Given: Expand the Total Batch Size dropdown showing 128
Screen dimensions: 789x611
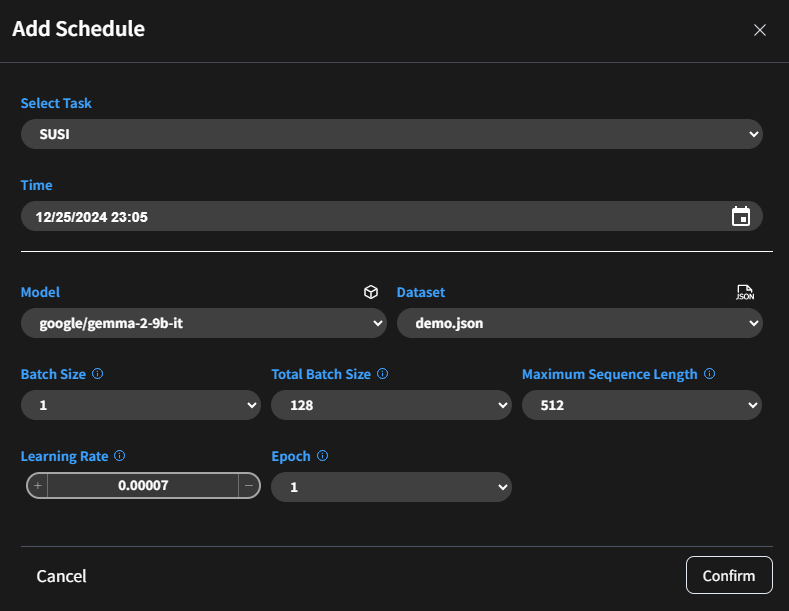Looking at the screenshot, I should point(391,405).
